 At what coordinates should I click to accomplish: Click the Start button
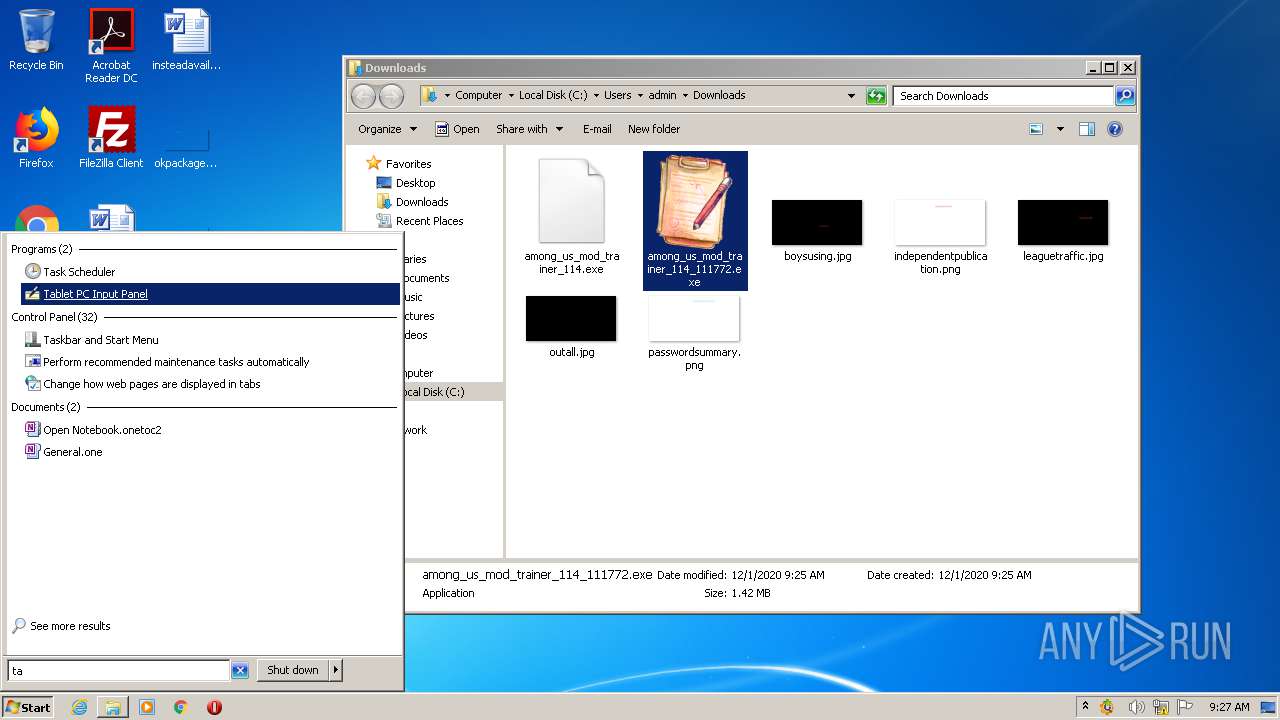(28, 707)
